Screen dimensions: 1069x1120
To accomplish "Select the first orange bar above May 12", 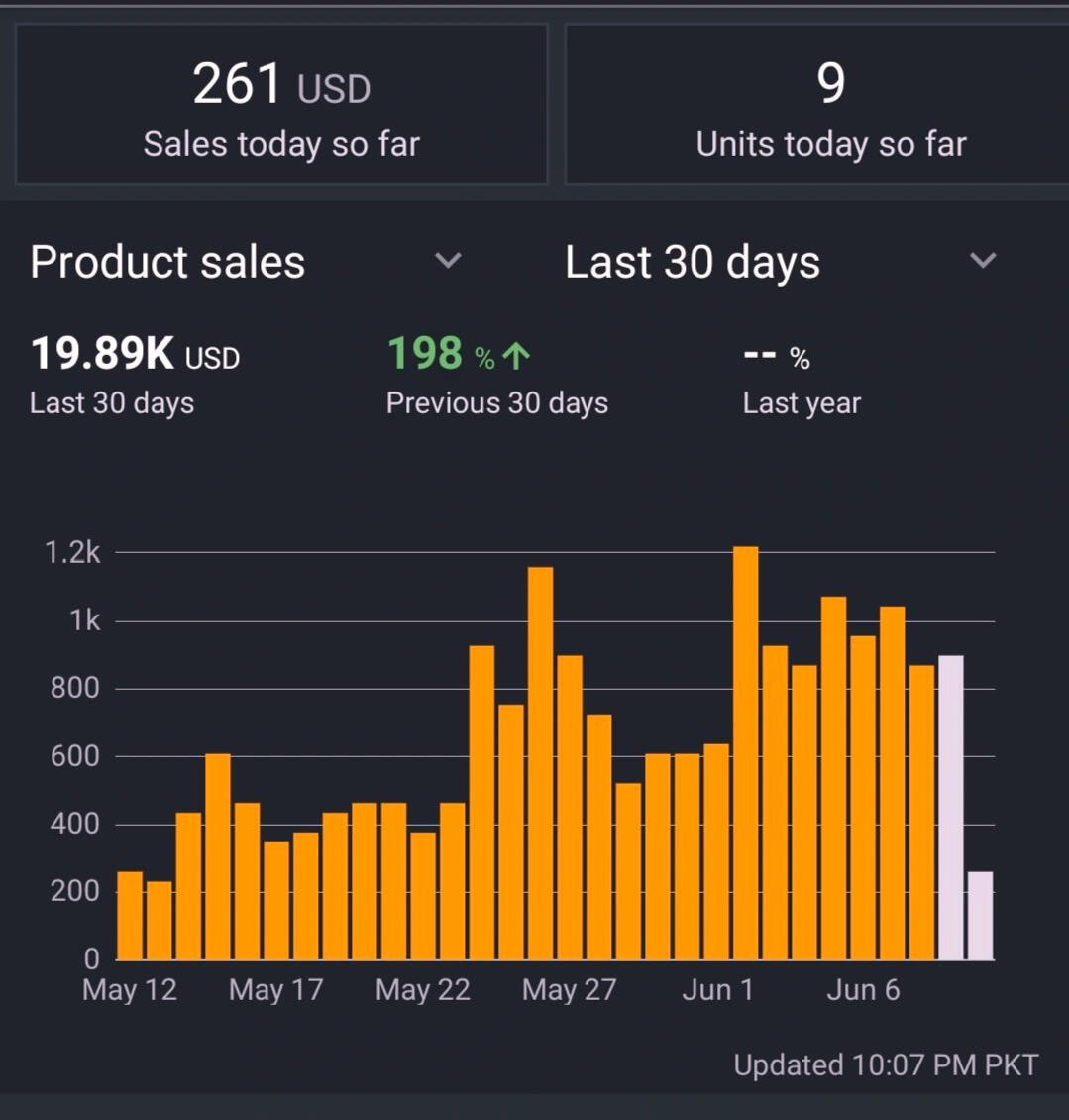I will (130, 916).
